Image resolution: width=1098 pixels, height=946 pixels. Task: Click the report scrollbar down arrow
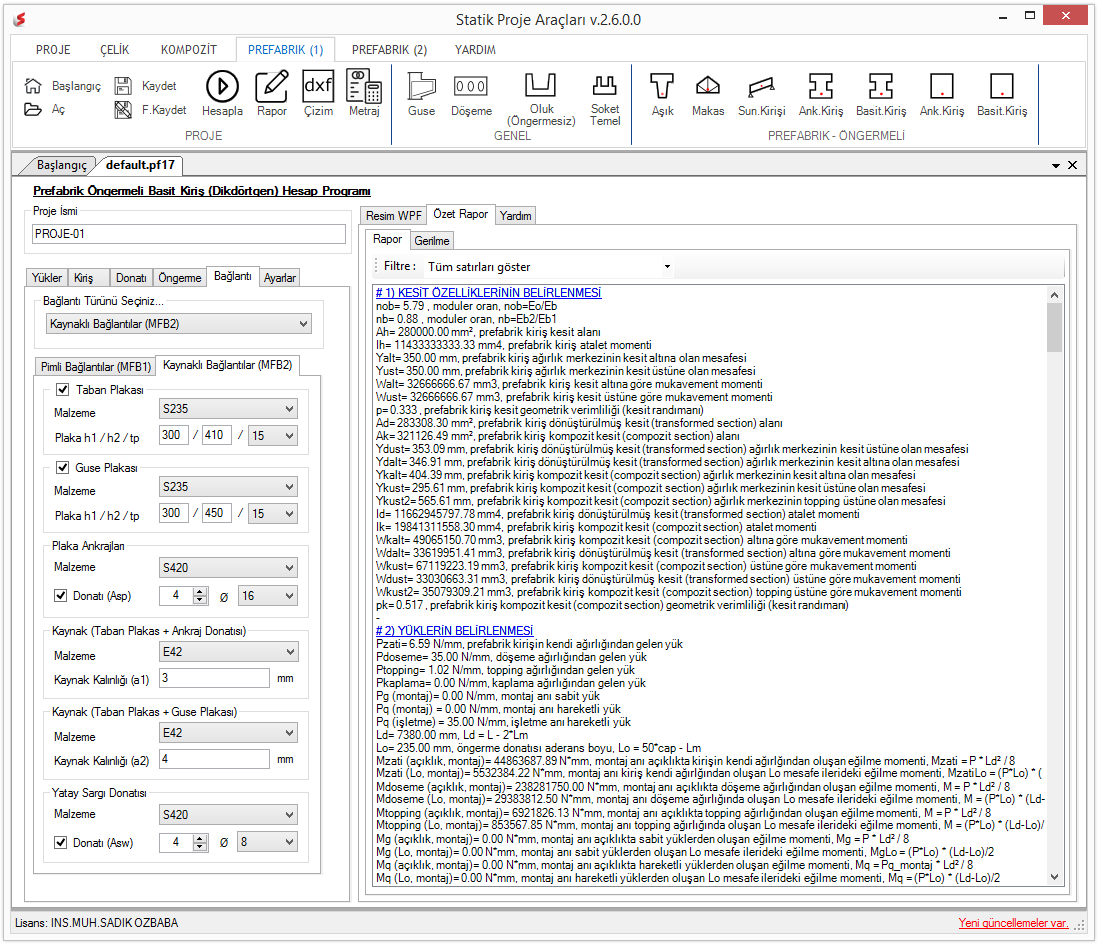pos(1055,877)
